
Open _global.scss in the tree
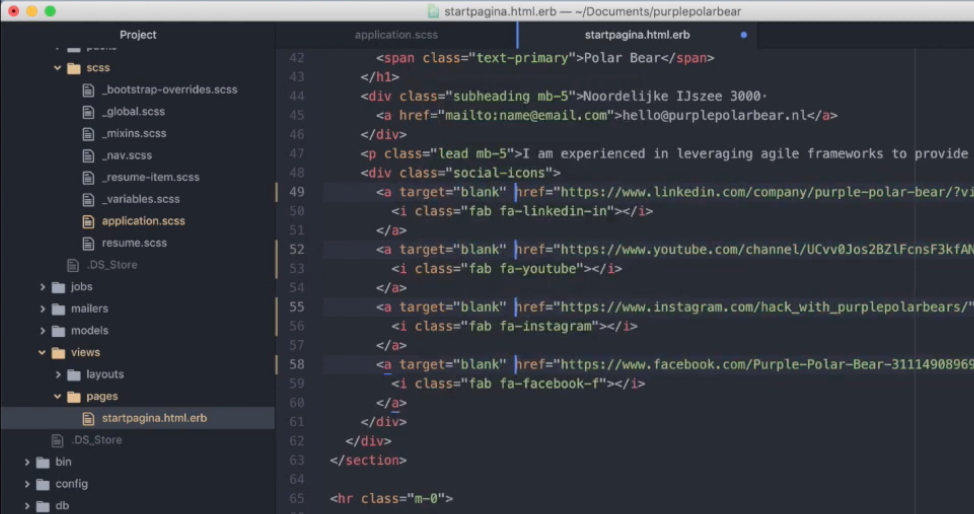point(134,112)
